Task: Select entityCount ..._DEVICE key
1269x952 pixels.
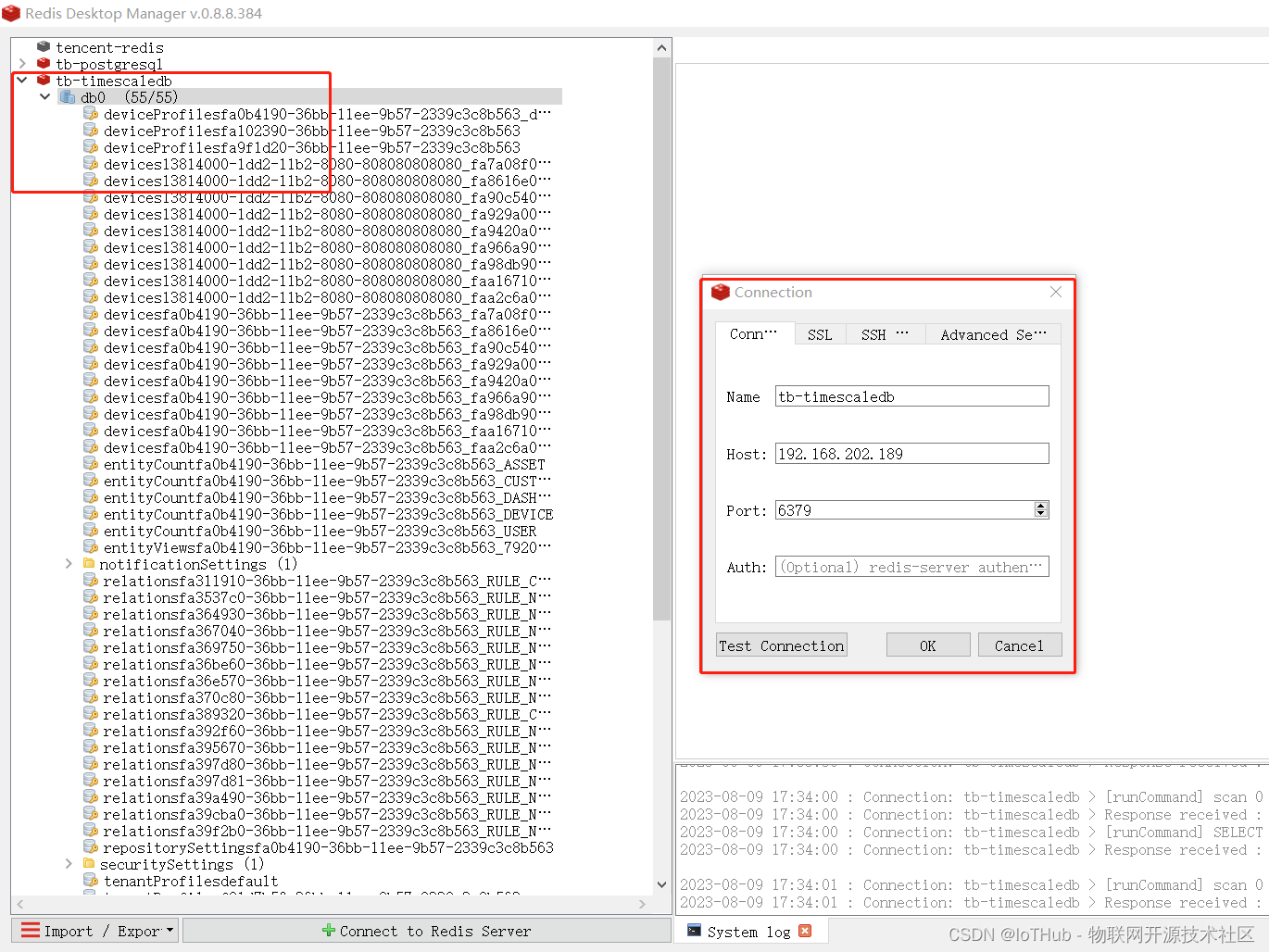Action: click(x=328, y=514)
